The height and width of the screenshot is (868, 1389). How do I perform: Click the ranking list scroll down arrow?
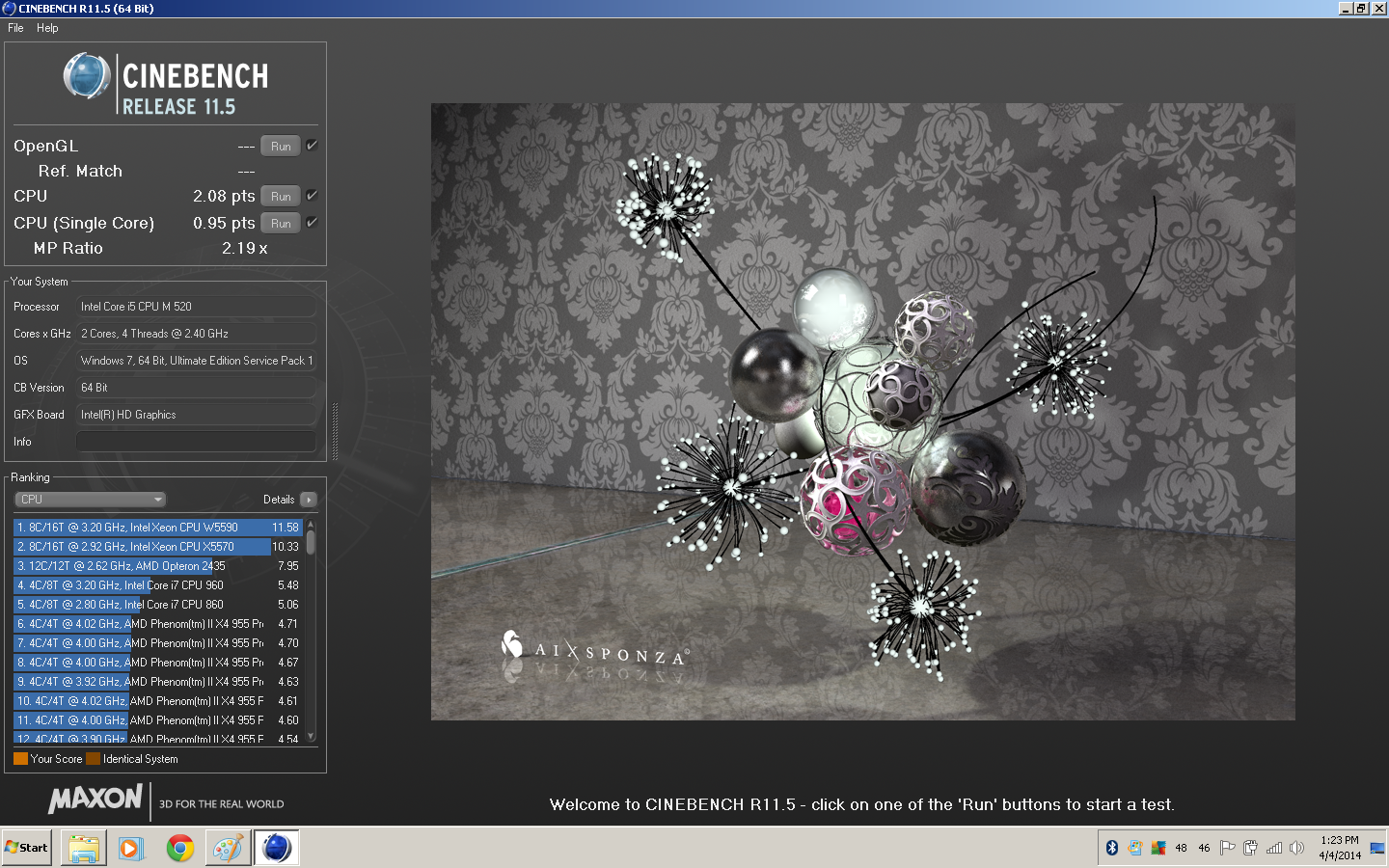point(311,736)
